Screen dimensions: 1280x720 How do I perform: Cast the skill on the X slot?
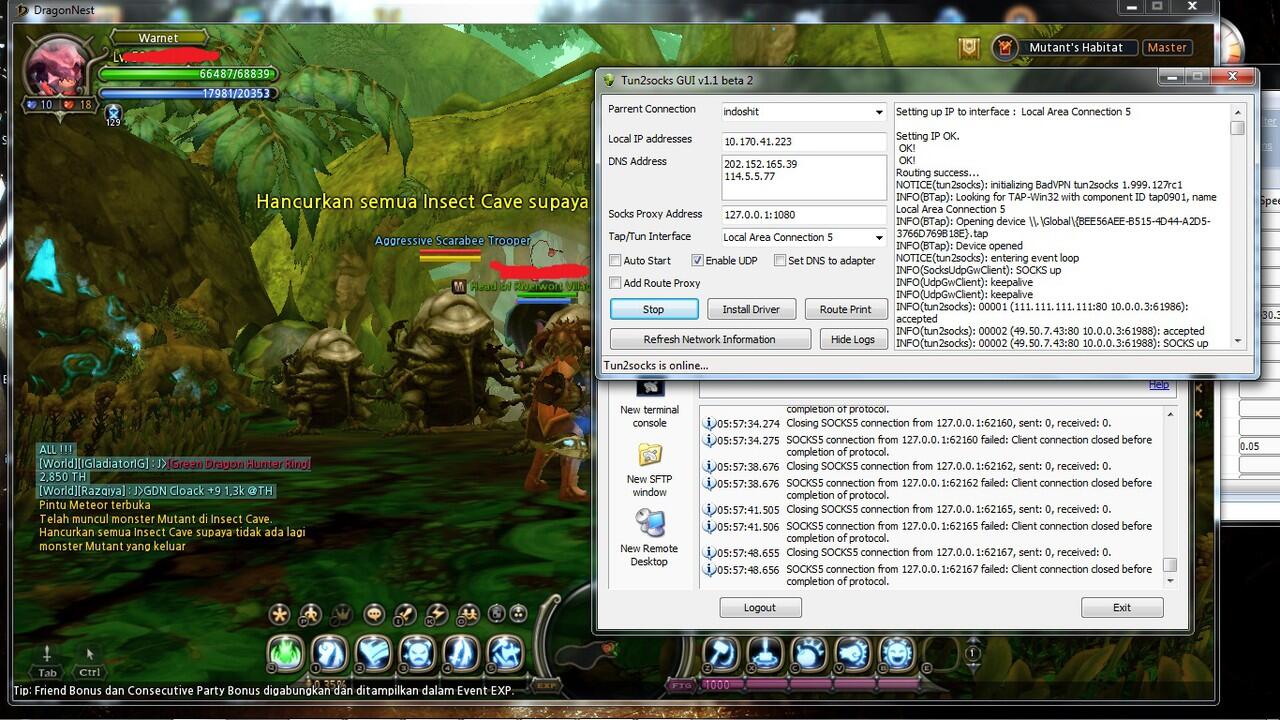tap(765, 653)
